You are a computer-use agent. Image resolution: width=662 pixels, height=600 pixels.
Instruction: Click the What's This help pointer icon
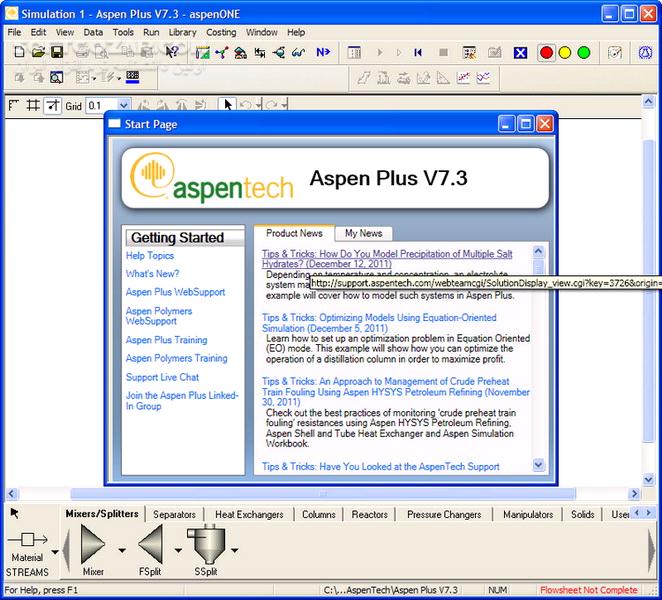click(172, 52)
